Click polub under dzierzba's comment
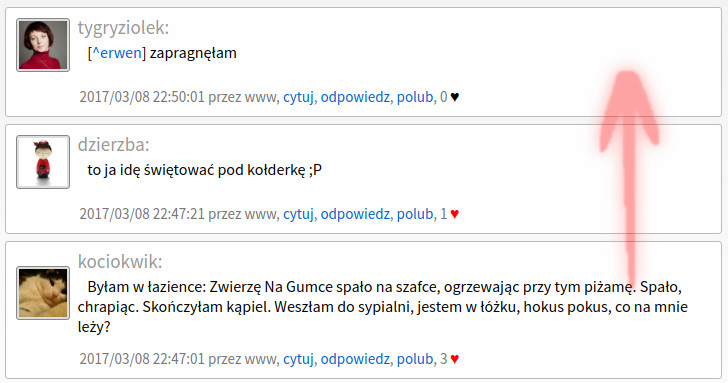This screenshot has width=728, height=383. tap(415, 214)
